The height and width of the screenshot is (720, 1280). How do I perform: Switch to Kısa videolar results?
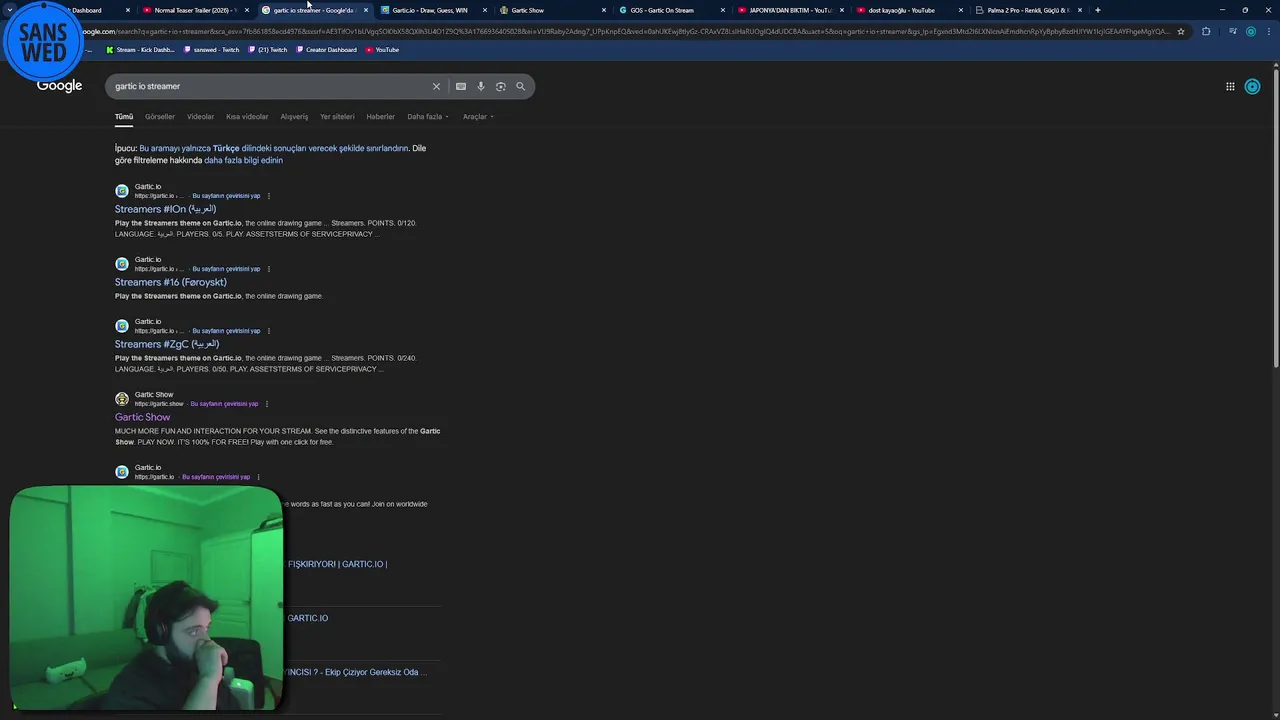(x=247, y=117)
